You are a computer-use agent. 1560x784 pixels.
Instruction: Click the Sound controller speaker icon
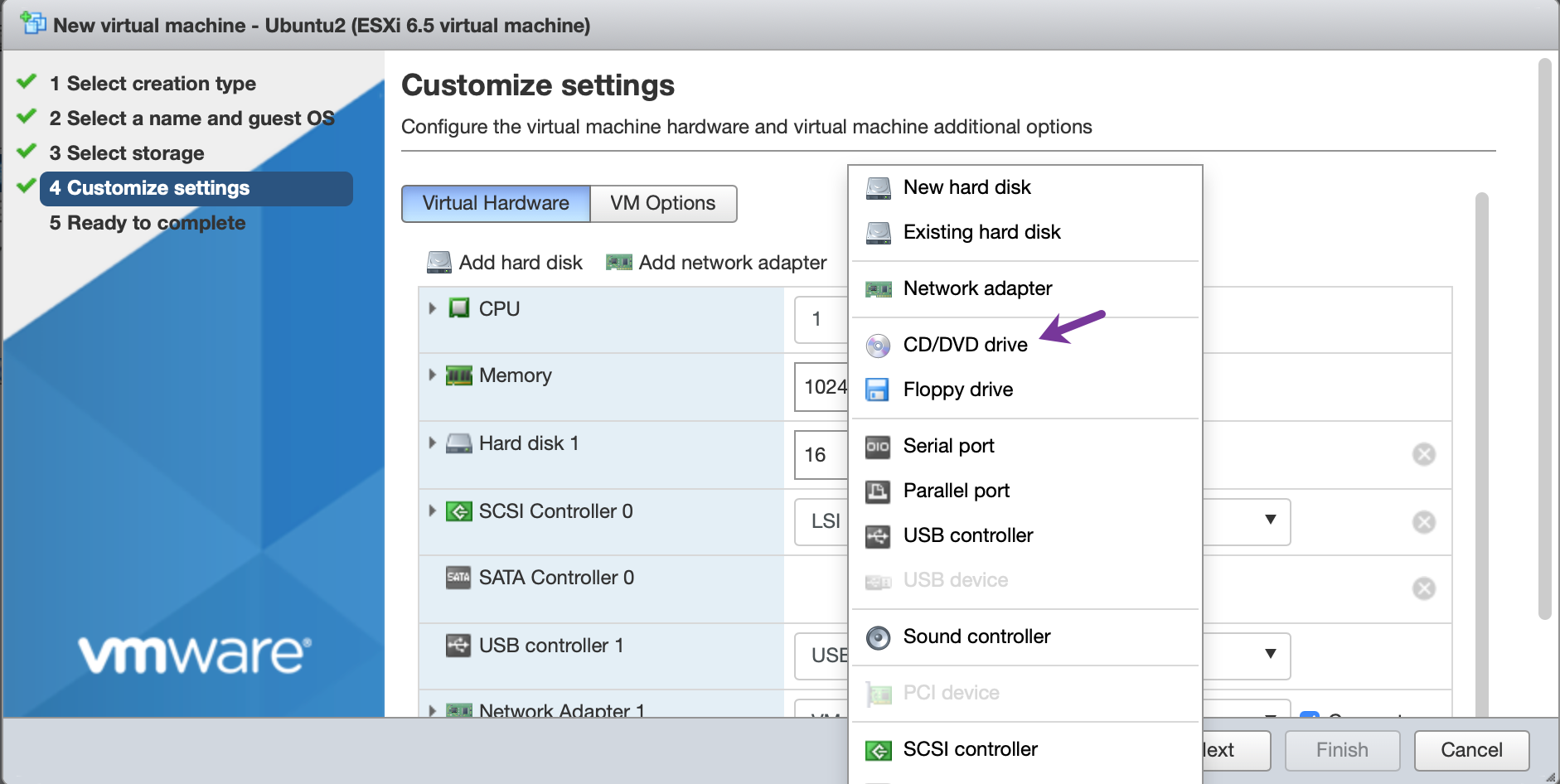point(878,637)
